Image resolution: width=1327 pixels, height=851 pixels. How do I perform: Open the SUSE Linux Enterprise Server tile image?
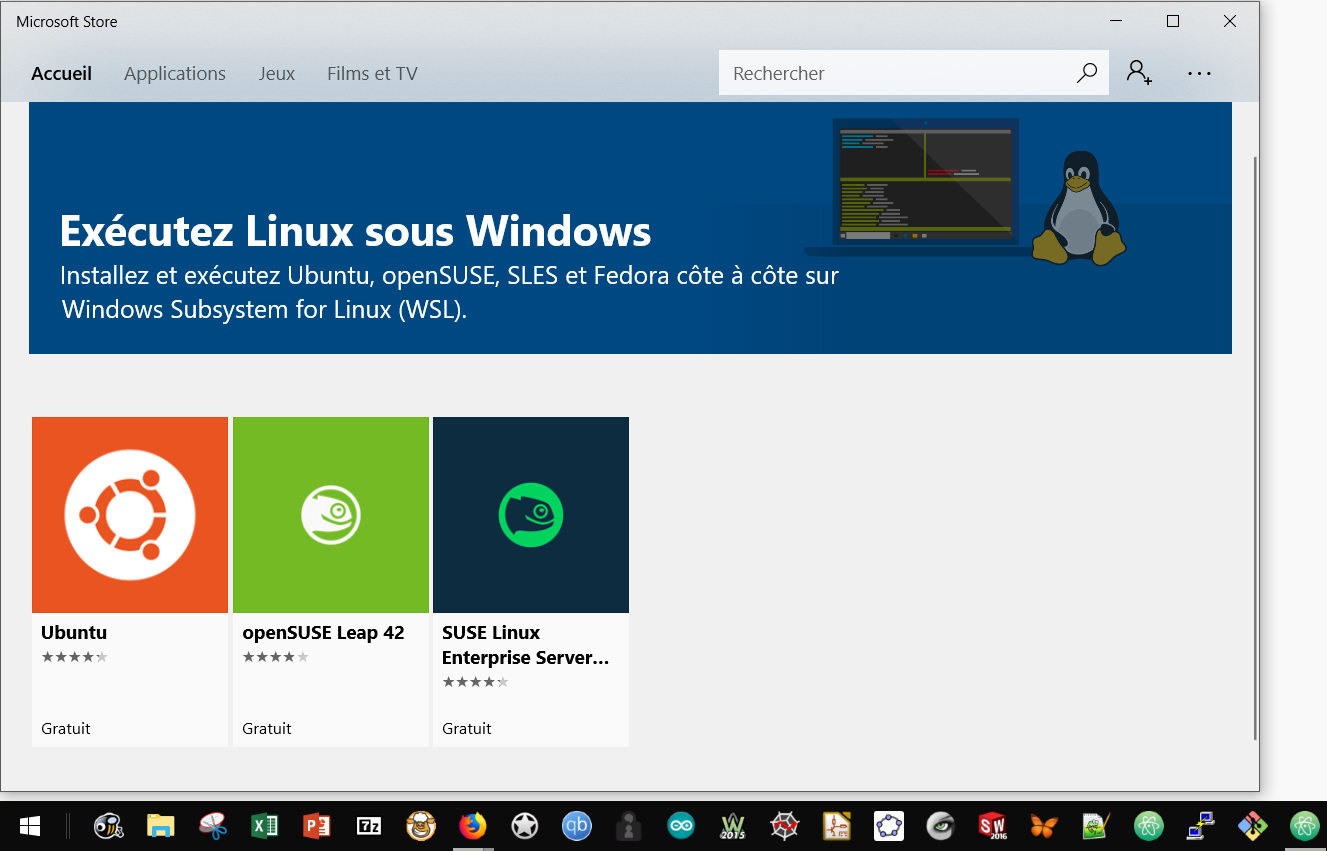pos(531,515)
